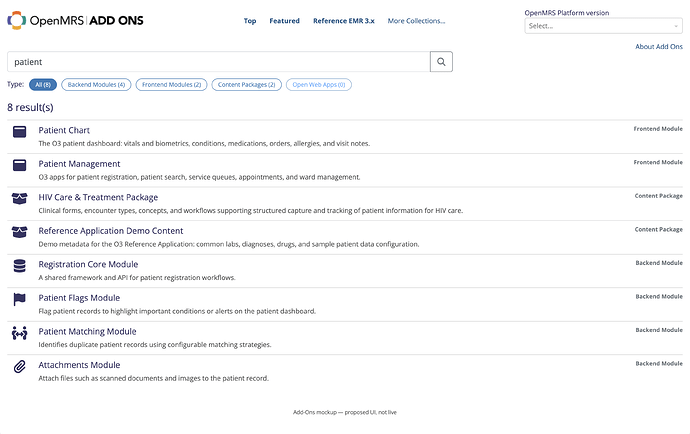Image resolution: width=690 pixels, height=434 pixels.
Task: Click the 'OpenMRS Platform version' label
Action: coord(567,13)
